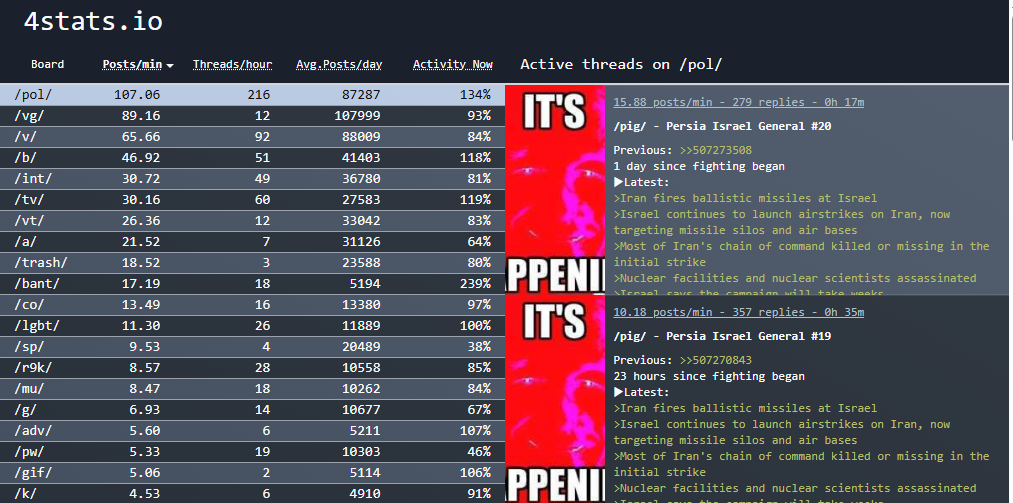The height and width of the screenshot is (503, 1013).
Task: Click the 134% activity value
Action: pos(475,95)
